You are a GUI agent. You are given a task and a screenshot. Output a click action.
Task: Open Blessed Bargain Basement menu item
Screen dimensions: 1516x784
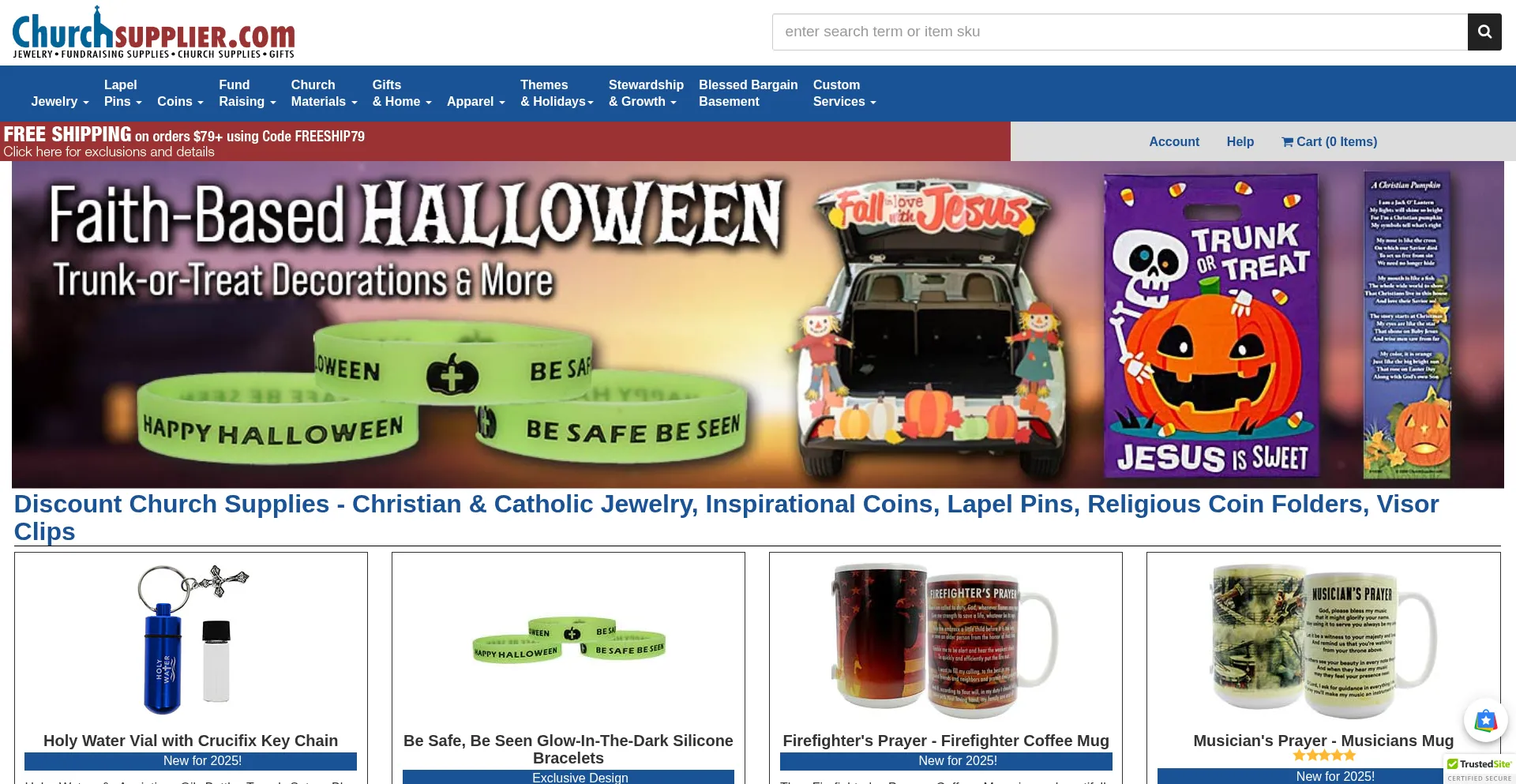tap(748, 93)
